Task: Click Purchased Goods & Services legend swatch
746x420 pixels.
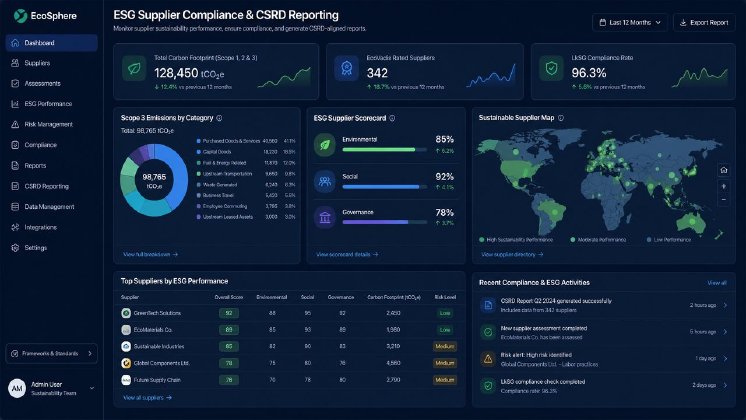Action: point(198,141)
